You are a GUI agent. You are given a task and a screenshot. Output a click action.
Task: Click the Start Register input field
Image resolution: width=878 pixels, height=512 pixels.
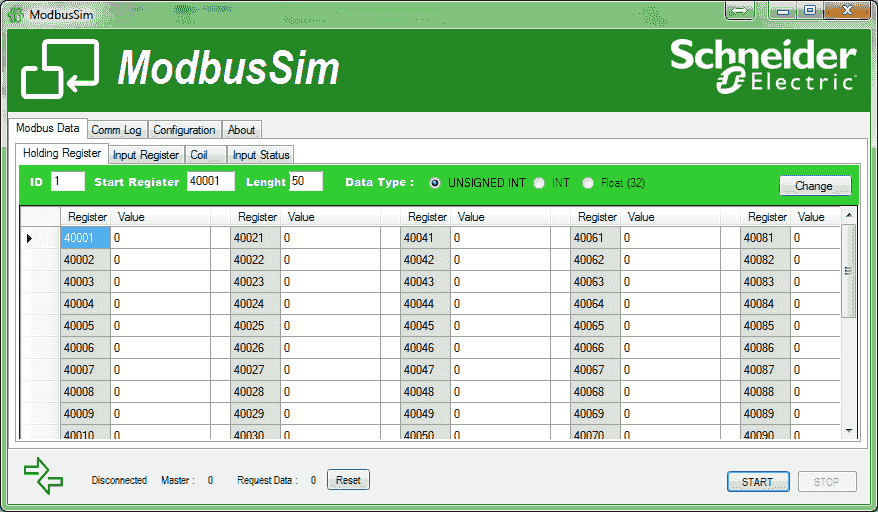tap(211, 181)
